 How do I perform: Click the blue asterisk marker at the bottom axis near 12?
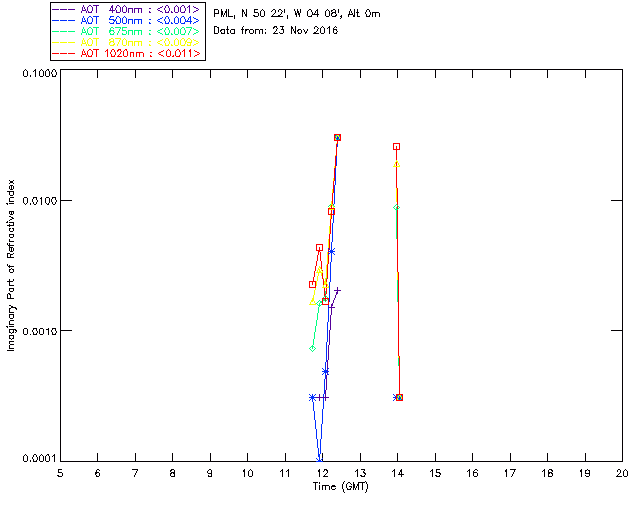pos(320,459)
